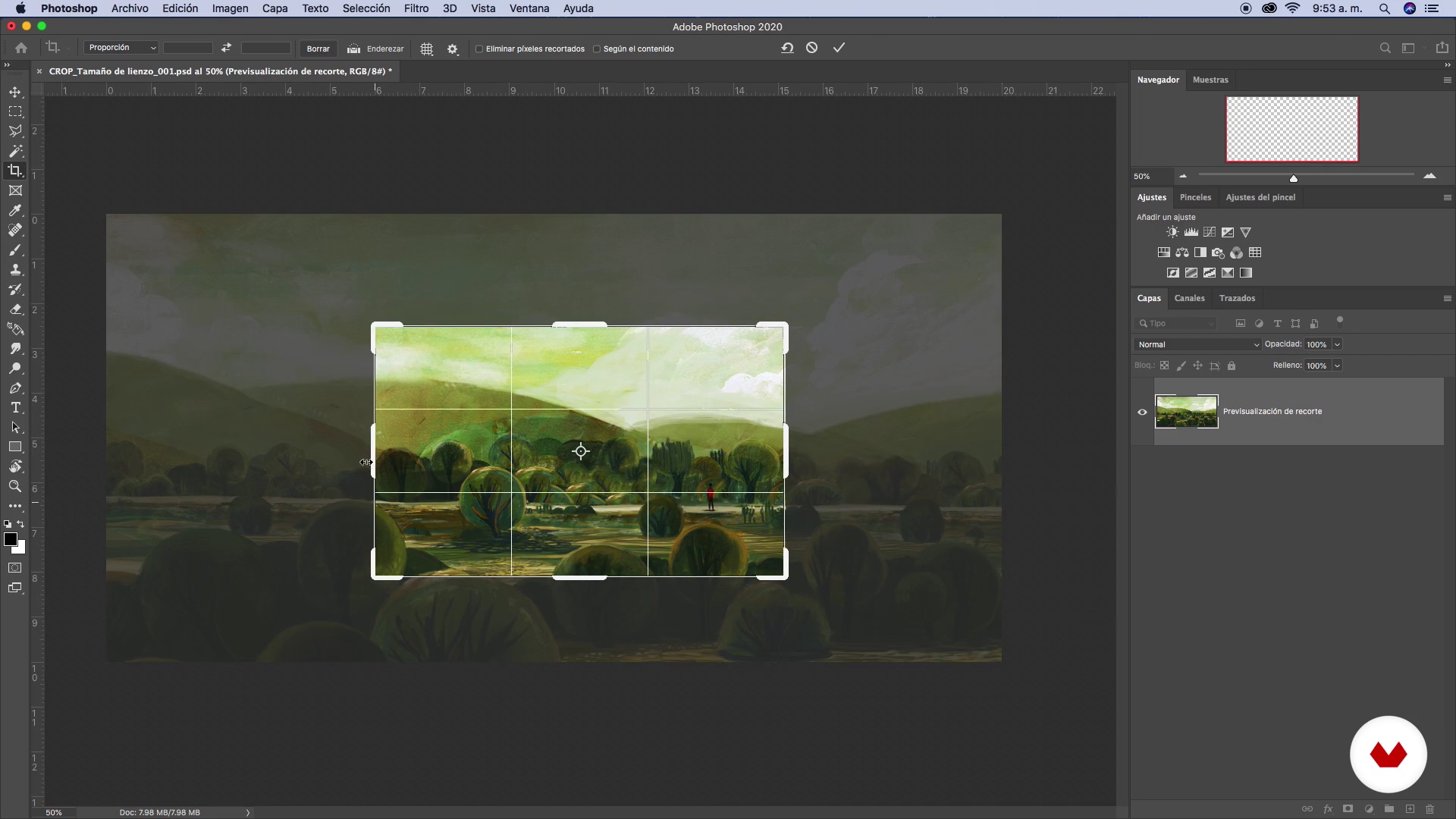Click the Borrar button
Image resolution: width=1456 pixels, height=819 pixels.
318,49
